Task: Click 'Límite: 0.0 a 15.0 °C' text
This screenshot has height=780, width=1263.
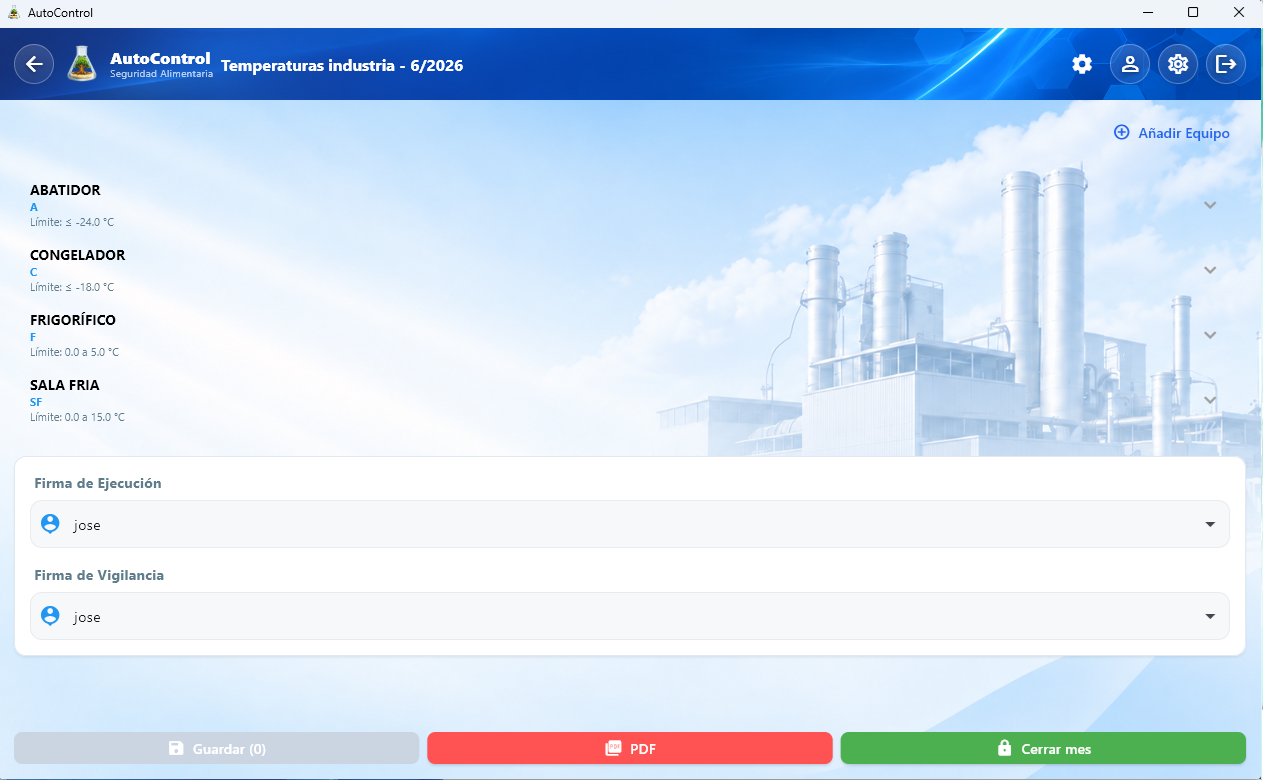Action: click(77, 417)
